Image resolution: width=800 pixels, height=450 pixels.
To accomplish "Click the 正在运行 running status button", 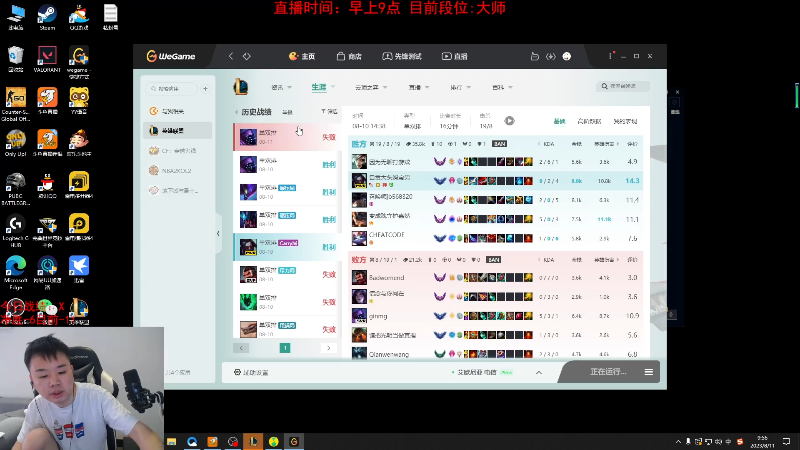I will 608,372.
